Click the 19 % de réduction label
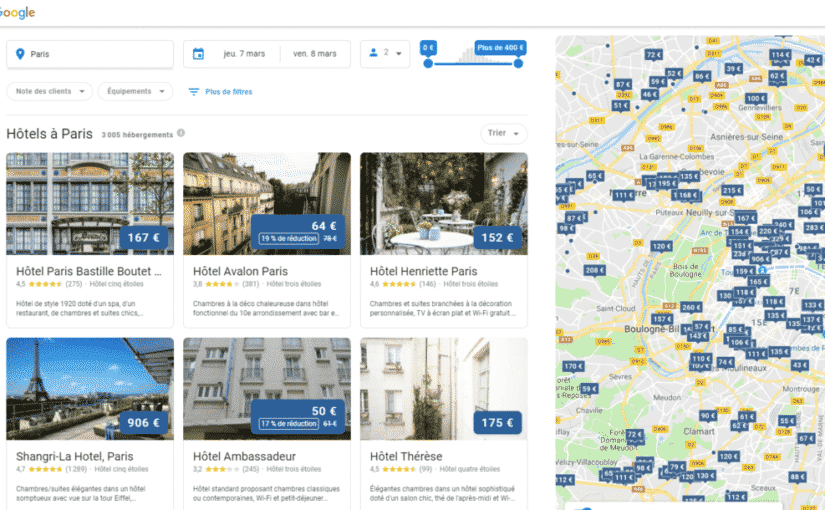 tap(289, 238)
